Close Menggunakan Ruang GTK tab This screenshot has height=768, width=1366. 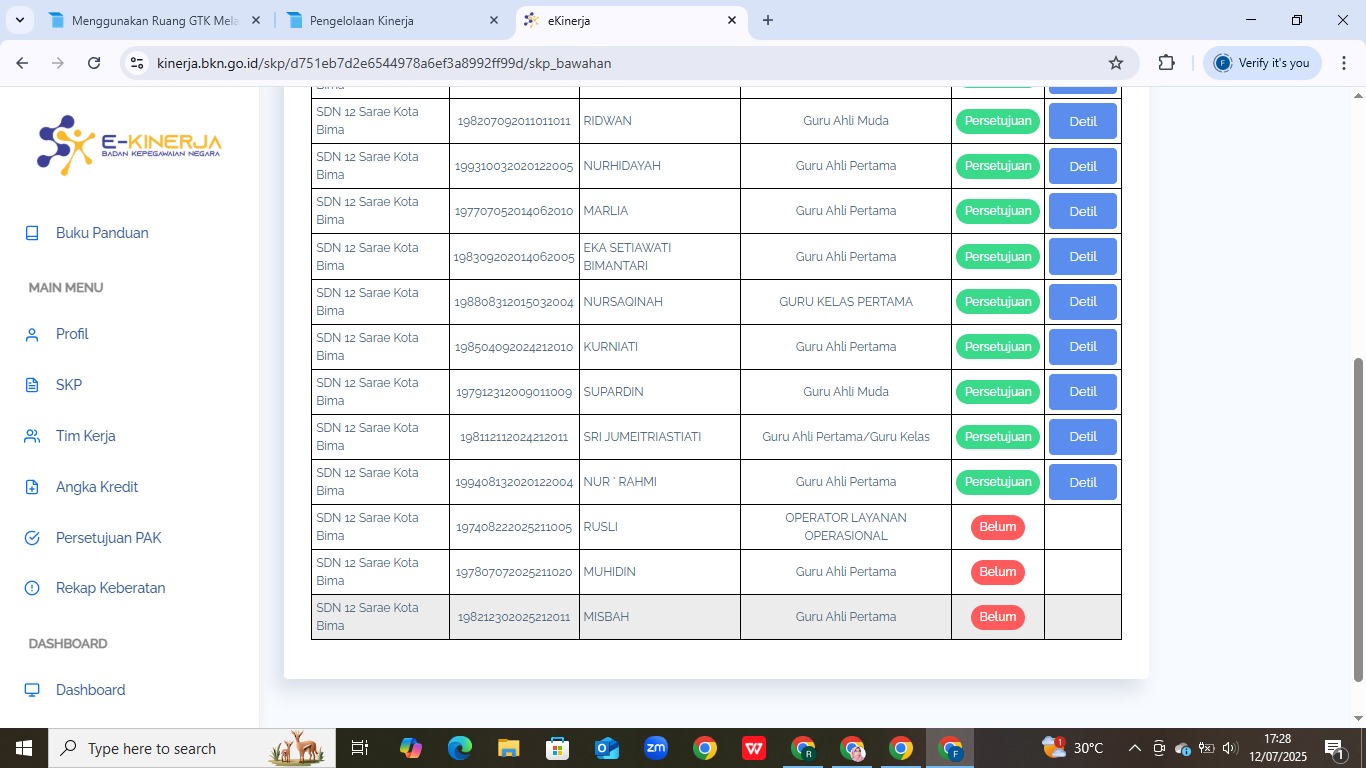256,20
